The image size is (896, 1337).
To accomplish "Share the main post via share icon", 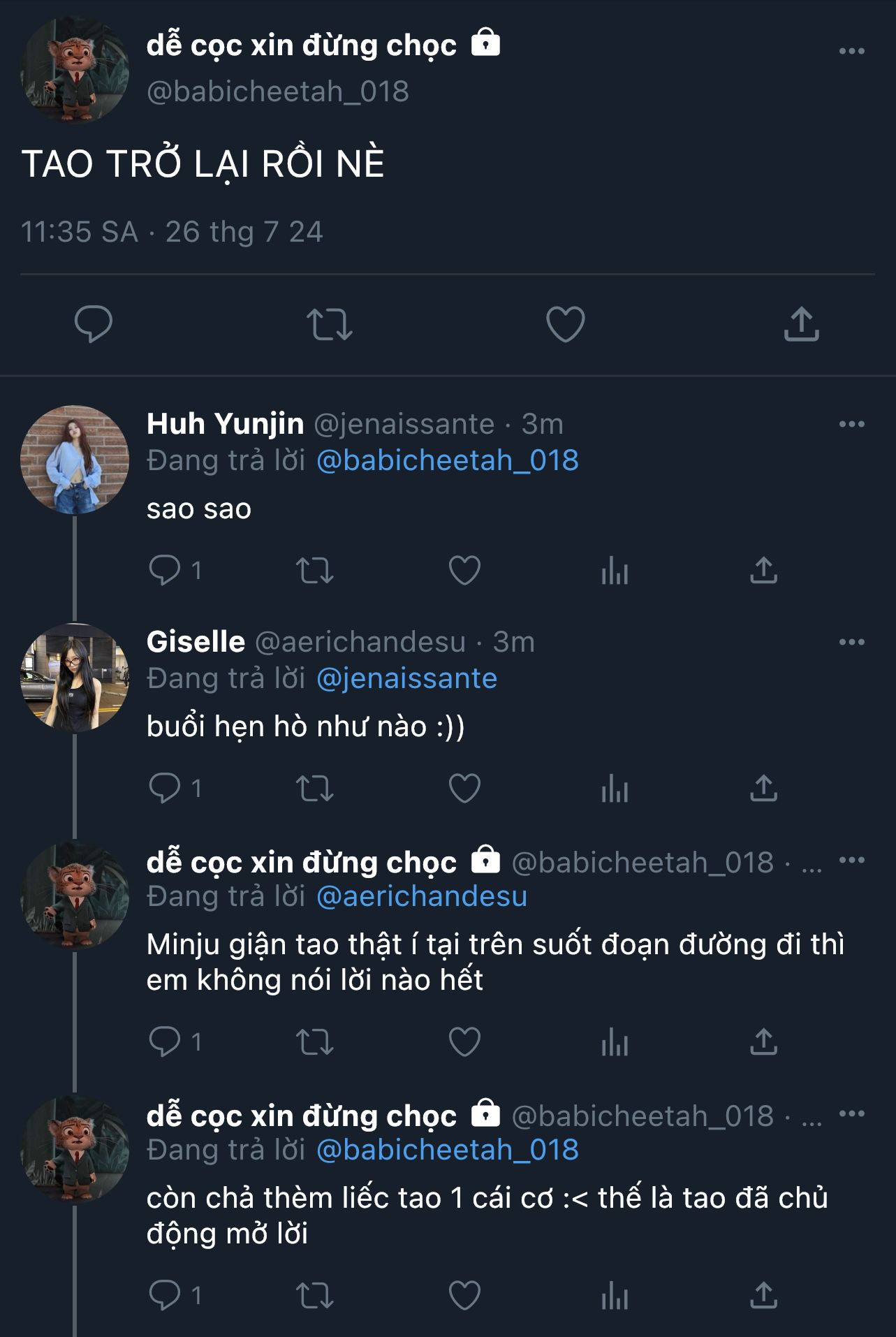I will click(801, 324).
